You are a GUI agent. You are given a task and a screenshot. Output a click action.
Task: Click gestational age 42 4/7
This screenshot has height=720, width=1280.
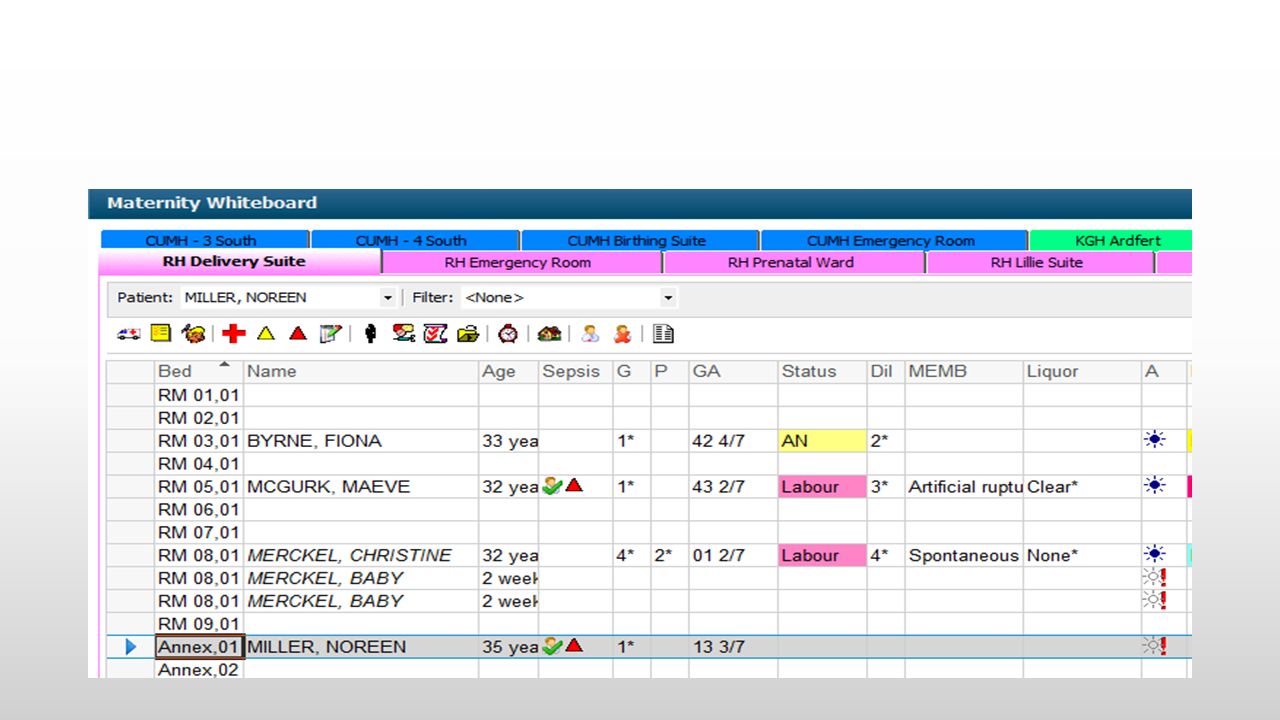tap(718, 441)
